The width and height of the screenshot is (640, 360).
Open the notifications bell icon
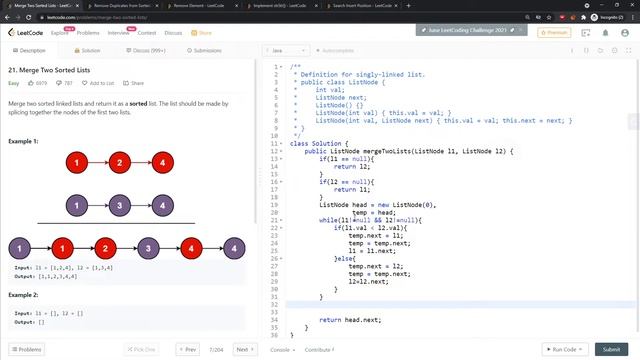click(605, 33)
